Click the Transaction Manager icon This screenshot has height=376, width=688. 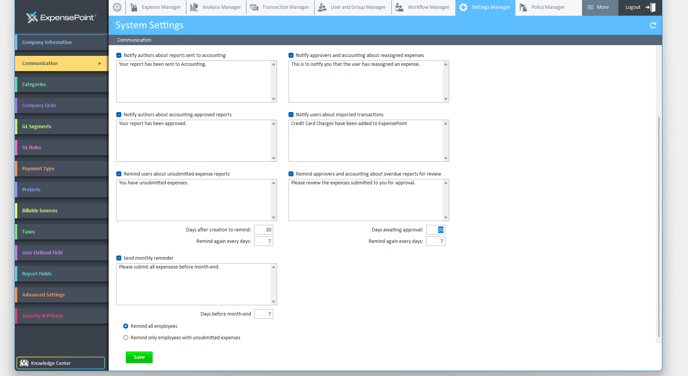click(254, 7)
